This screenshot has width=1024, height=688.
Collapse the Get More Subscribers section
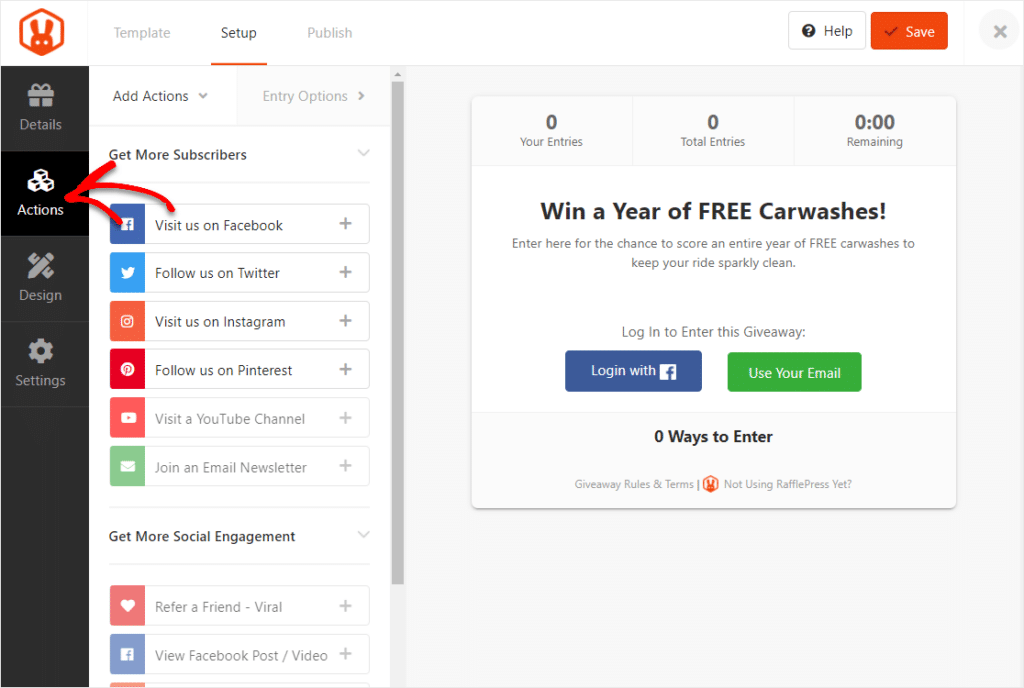point(361,154)
